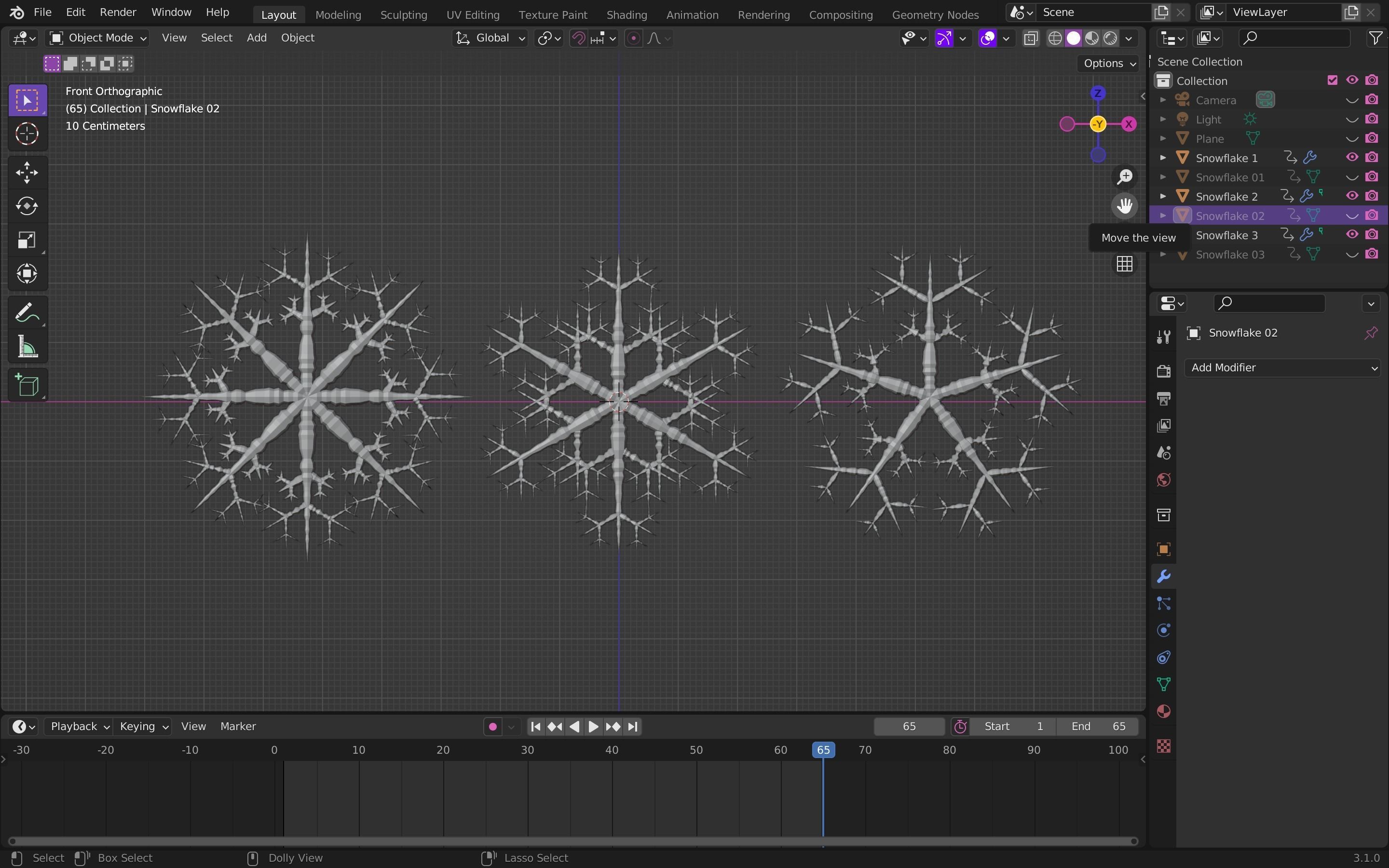Uncheck the Collection checkbox in the outliner
Screen dimensions: 1389x868
click(x=1333, y=81)
